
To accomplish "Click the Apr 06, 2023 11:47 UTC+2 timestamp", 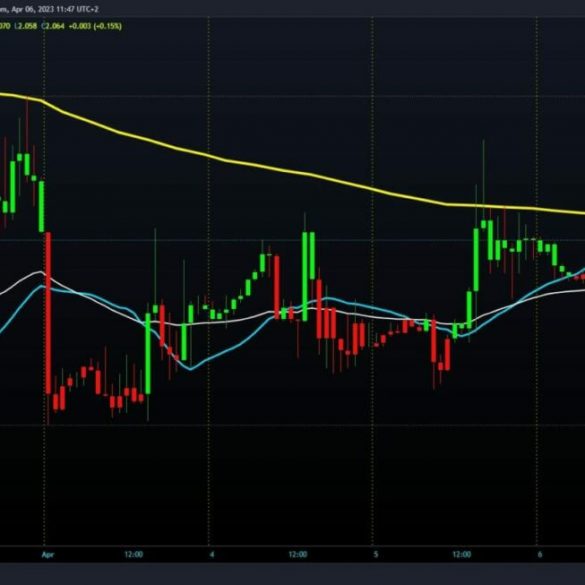I will coord(55,9).
